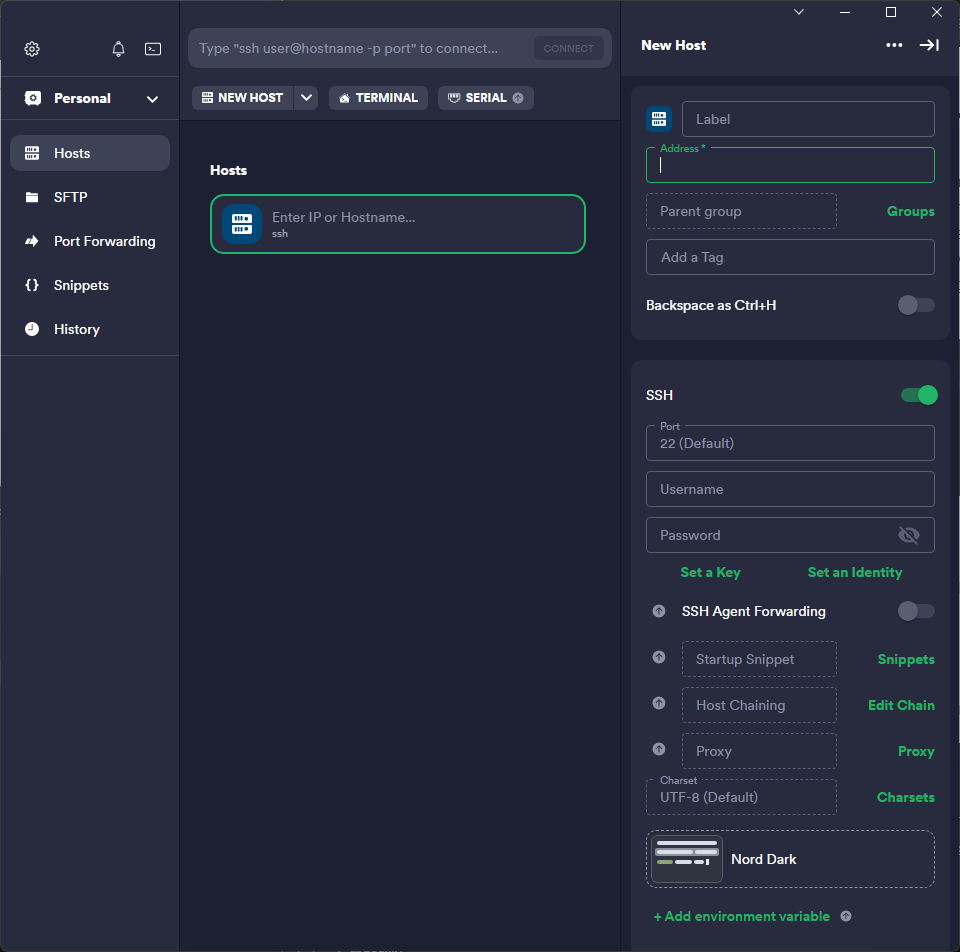Enable Backspace as Ctrl+H toggle
This screenshot has width=960, height=952.
pyautogui.click(x=915, y=305)
